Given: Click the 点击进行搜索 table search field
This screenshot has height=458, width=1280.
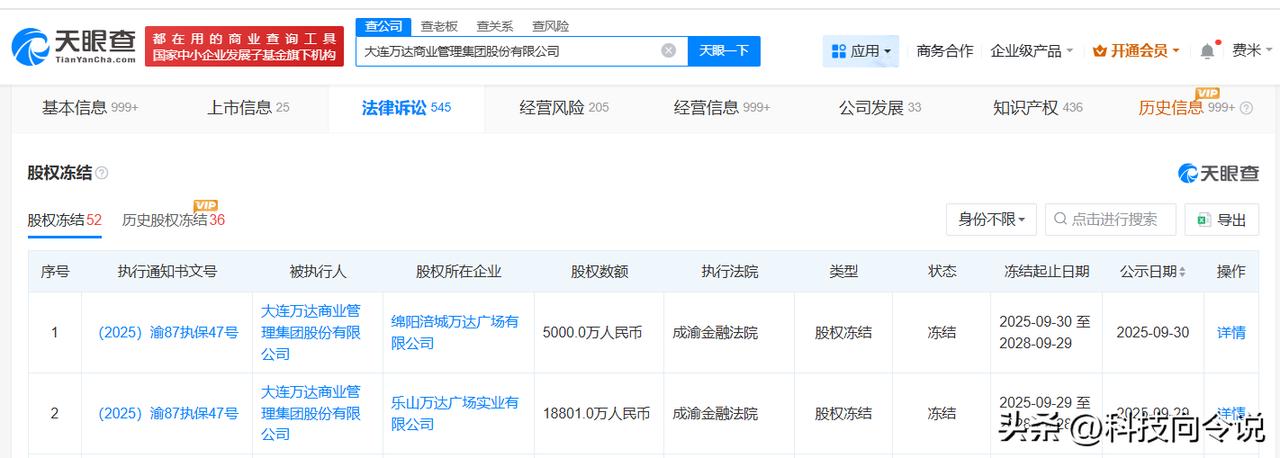Looking at the screenshot, I should pos(1111,219).
